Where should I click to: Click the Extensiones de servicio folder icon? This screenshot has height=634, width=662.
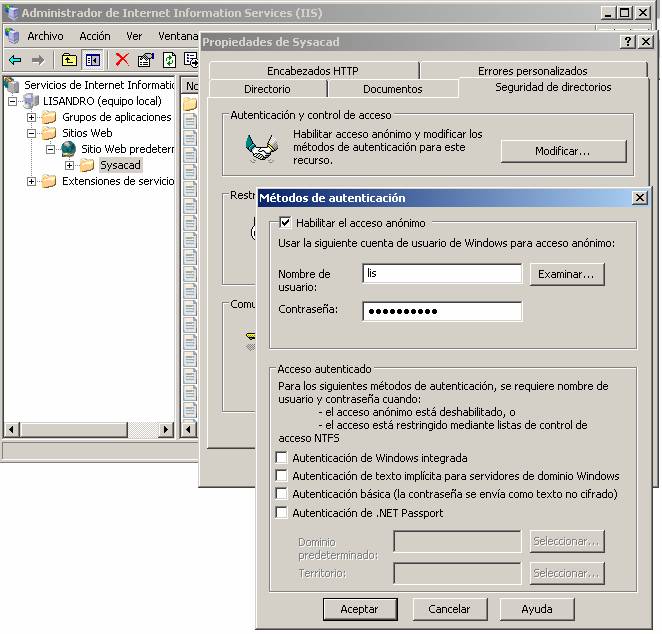pos(49,181)
